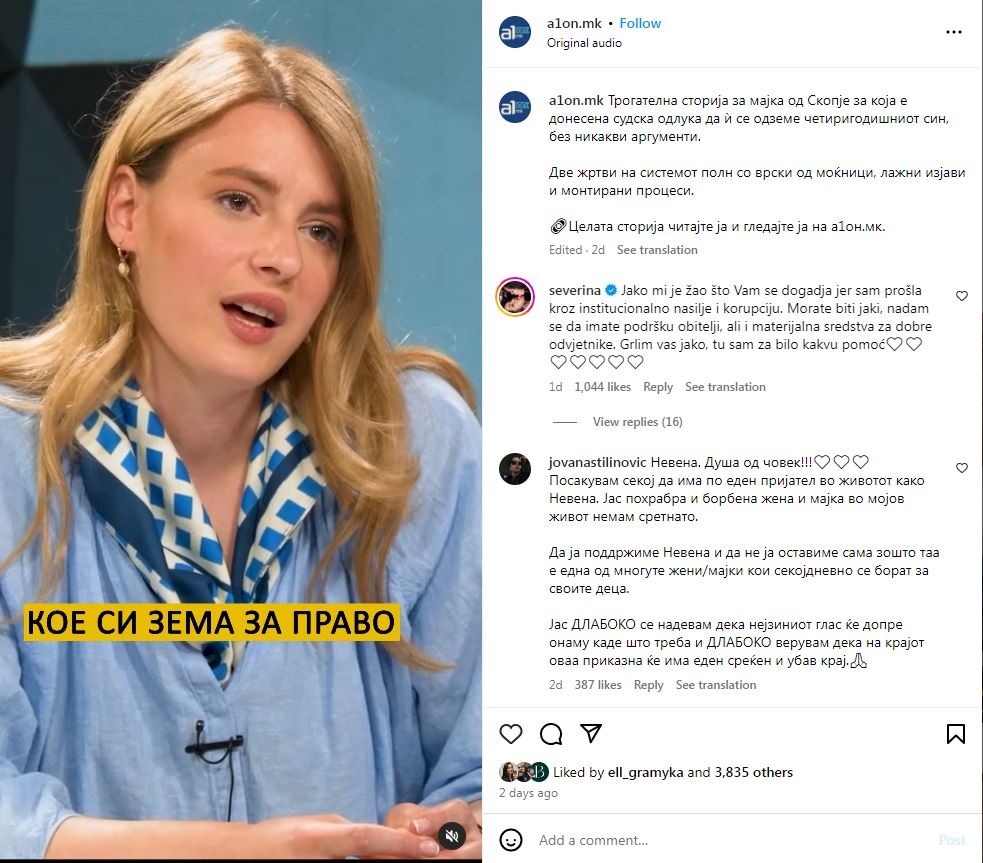This screenshot has width=983, height=863.
Task: Open emoji picker in comment box
Action: 511,840
